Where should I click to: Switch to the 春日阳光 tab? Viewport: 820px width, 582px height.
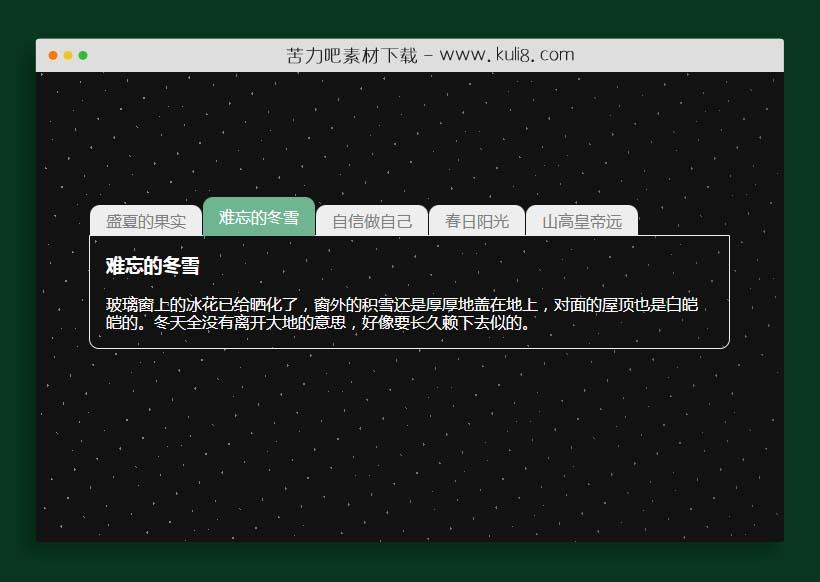[x=477, y=221]
